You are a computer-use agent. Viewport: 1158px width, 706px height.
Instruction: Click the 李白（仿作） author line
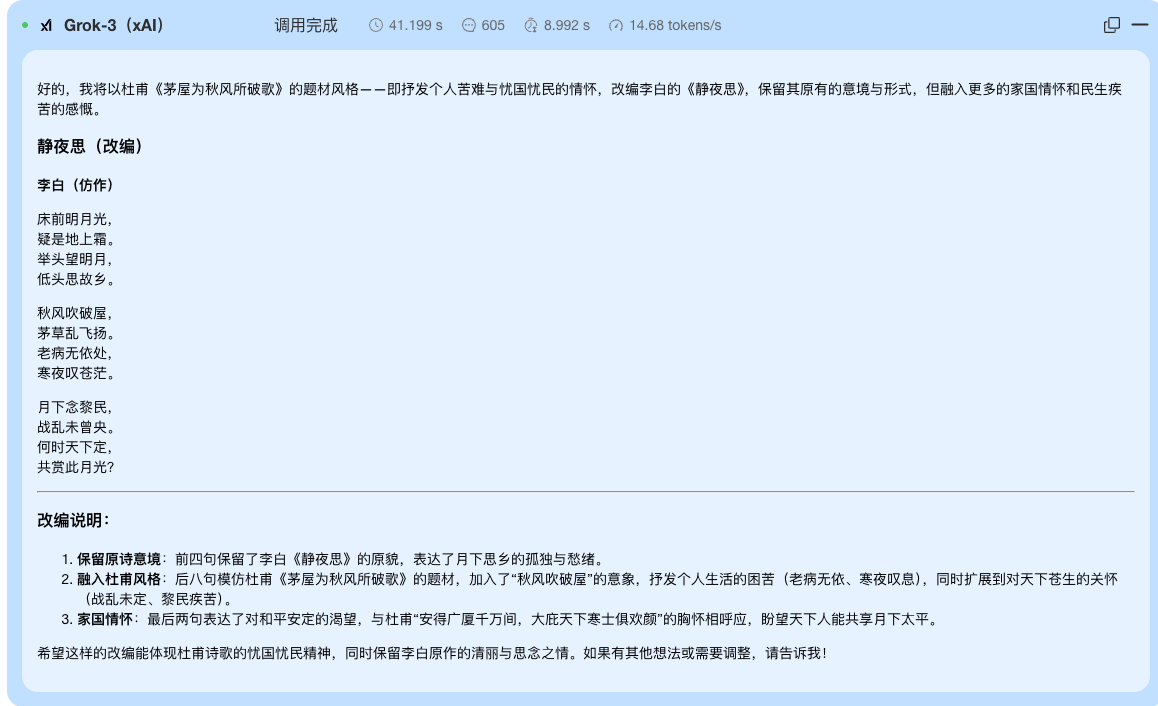click(x=75, y=186)
